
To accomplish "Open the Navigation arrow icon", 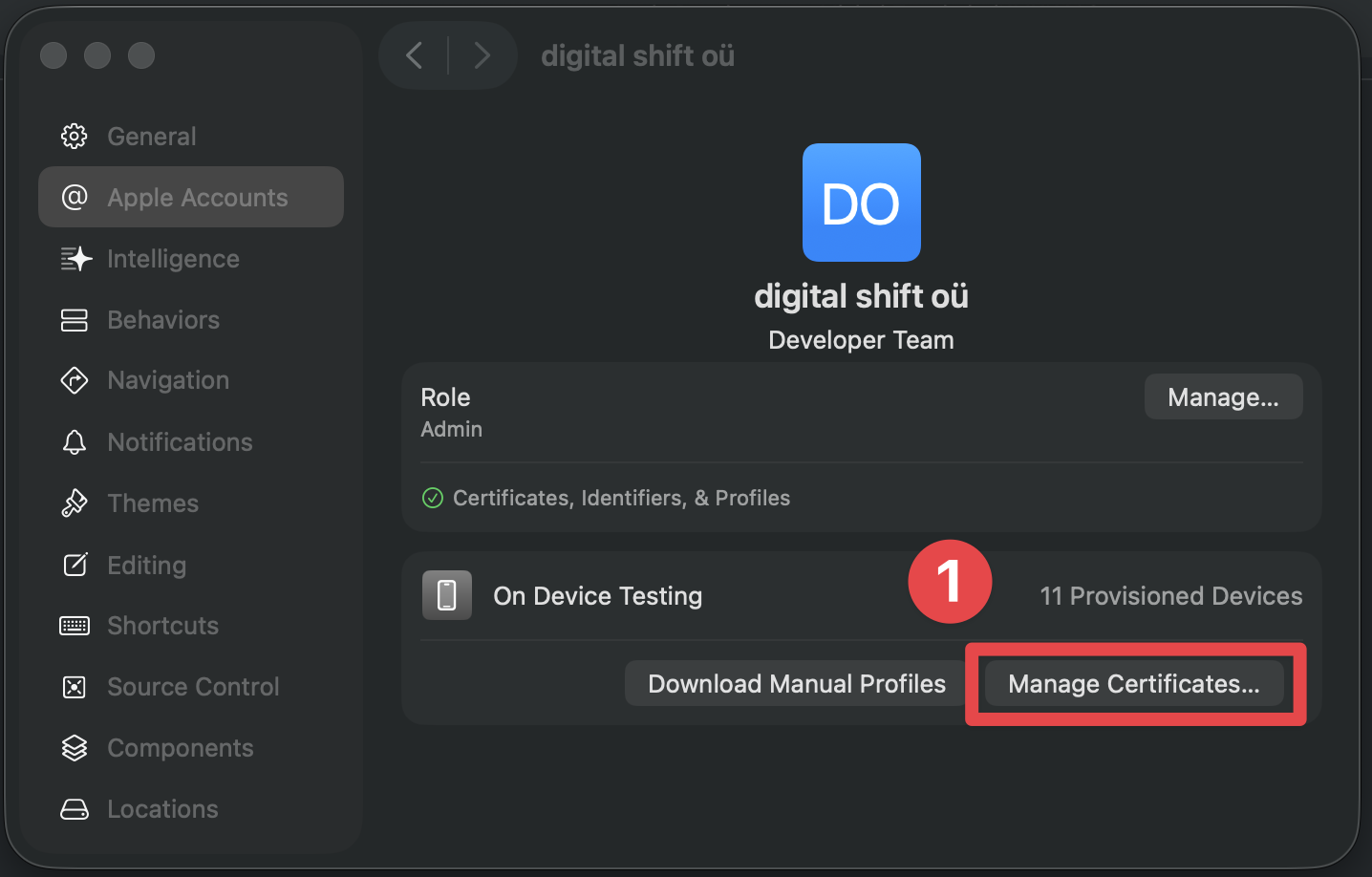I will [x=74, y=380].
